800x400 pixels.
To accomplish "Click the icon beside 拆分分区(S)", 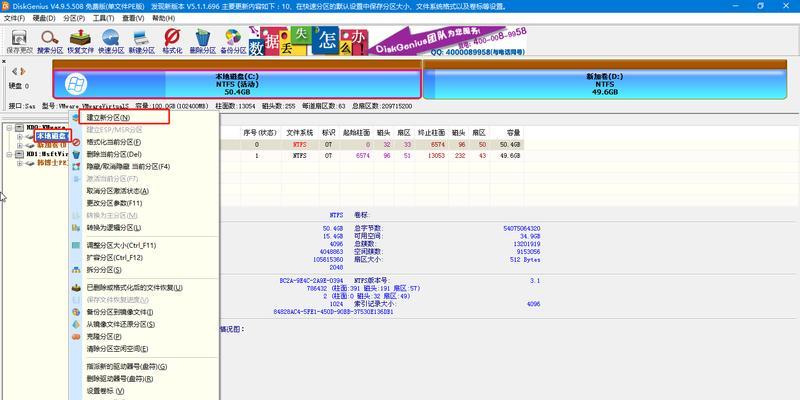I will click(x=76, y=269).
